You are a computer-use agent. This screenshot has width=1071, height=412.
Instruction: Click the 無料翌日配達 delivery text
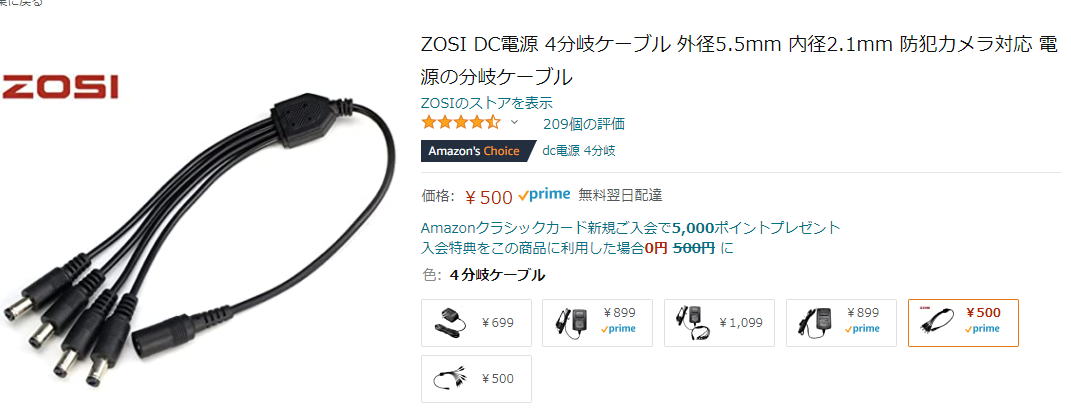620,195
